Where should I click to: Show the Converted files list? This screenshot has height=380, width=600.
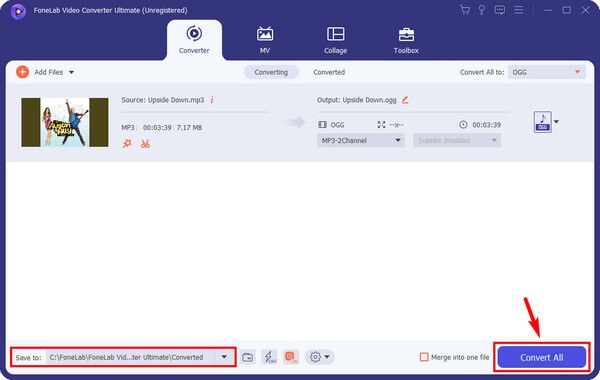tap(329, 72)
